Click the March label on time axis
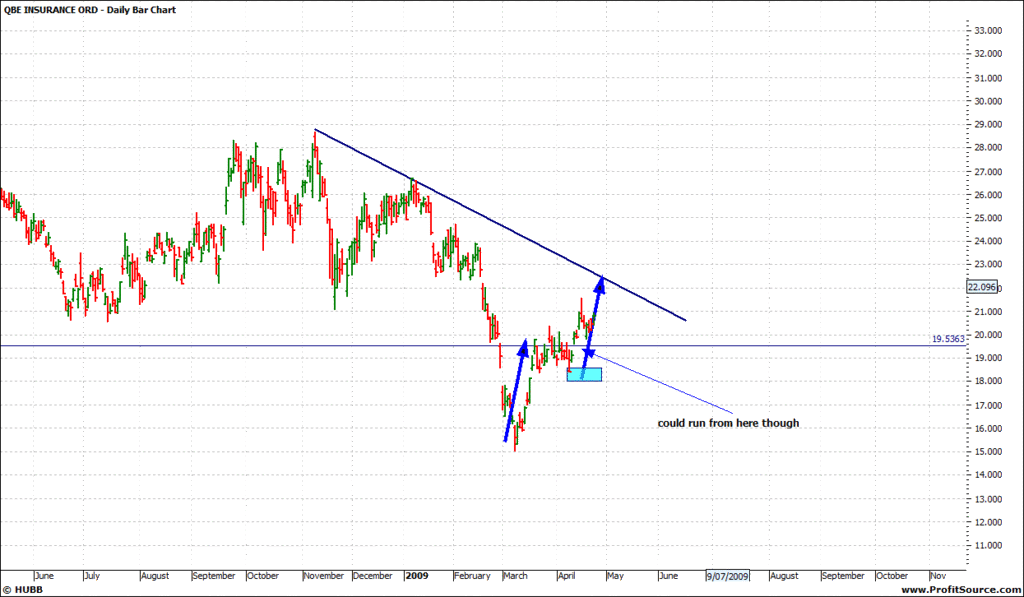The width and height of the screenshot is (1024, 597). click(515, 576)
